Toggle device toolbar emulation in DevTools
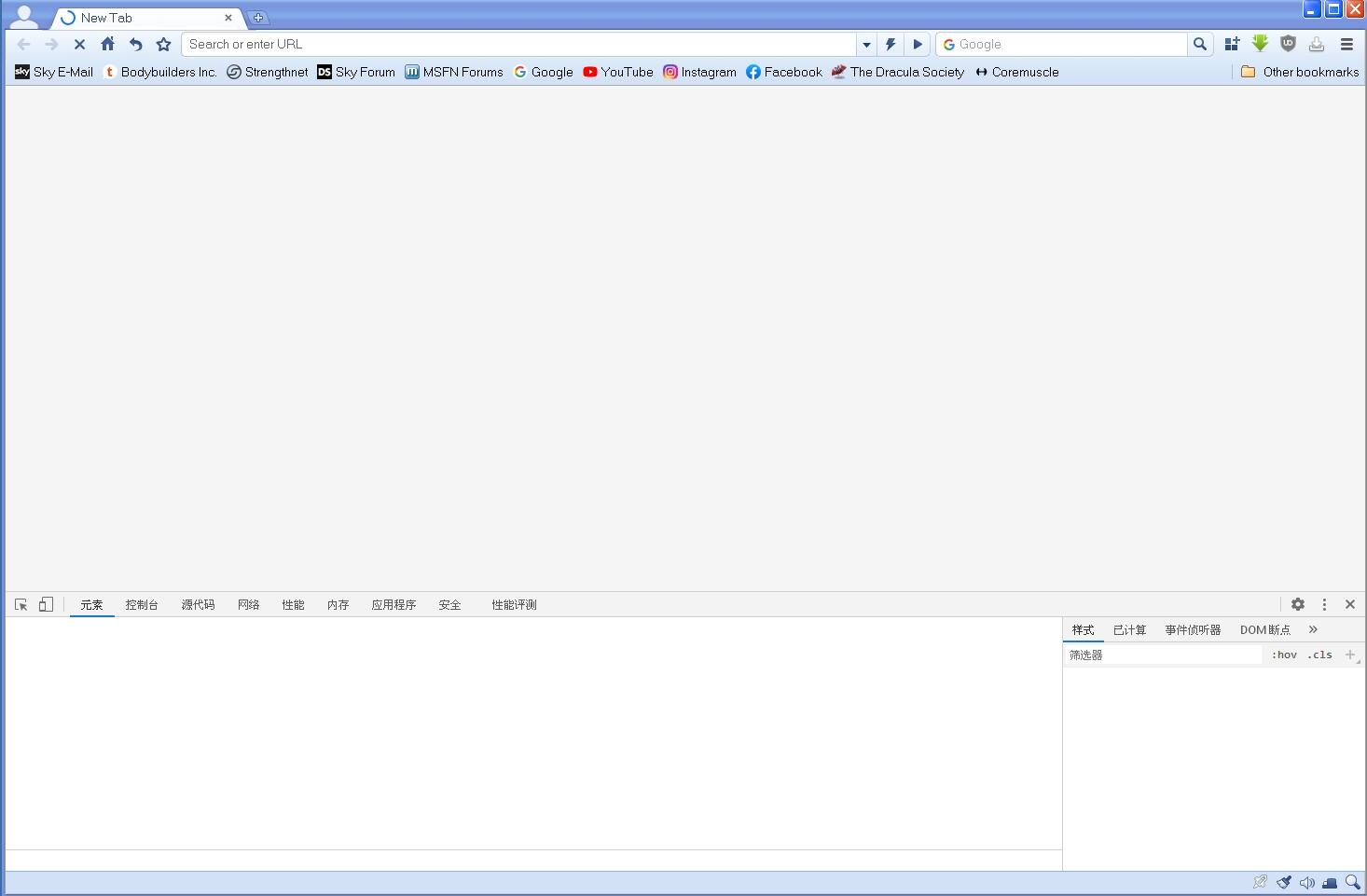The width and height of the screenshot is (1367, 896). coord(46,604)
